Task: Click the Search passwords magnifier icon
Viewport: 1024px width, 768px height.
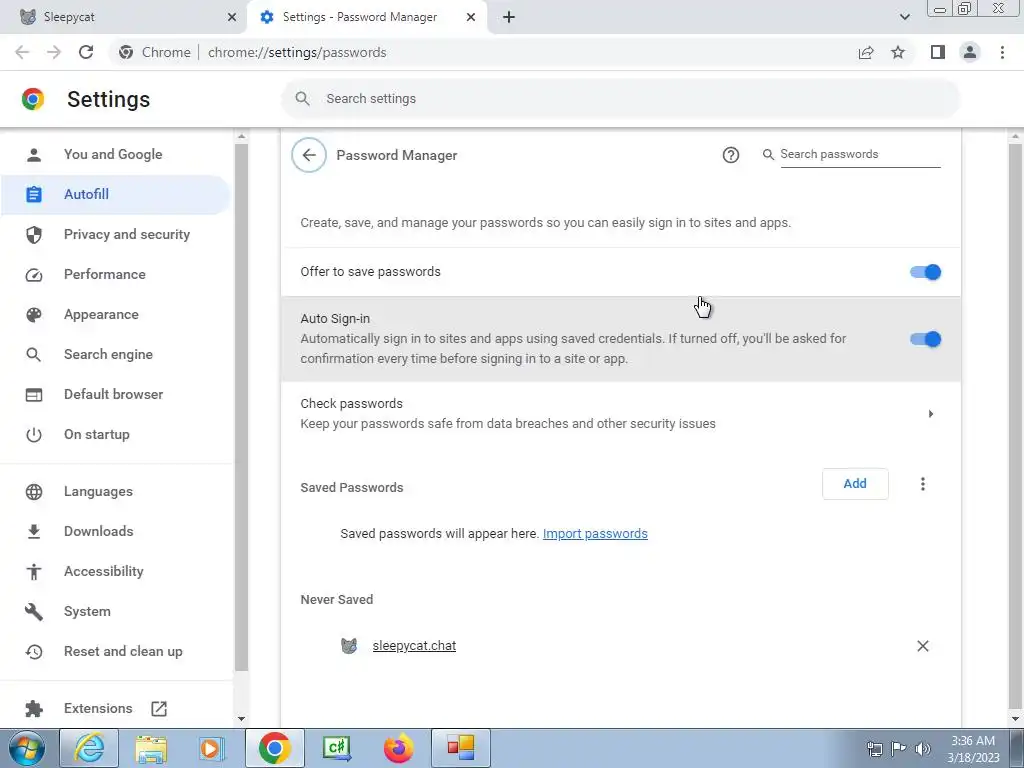Action: click(x=768, y=154)
